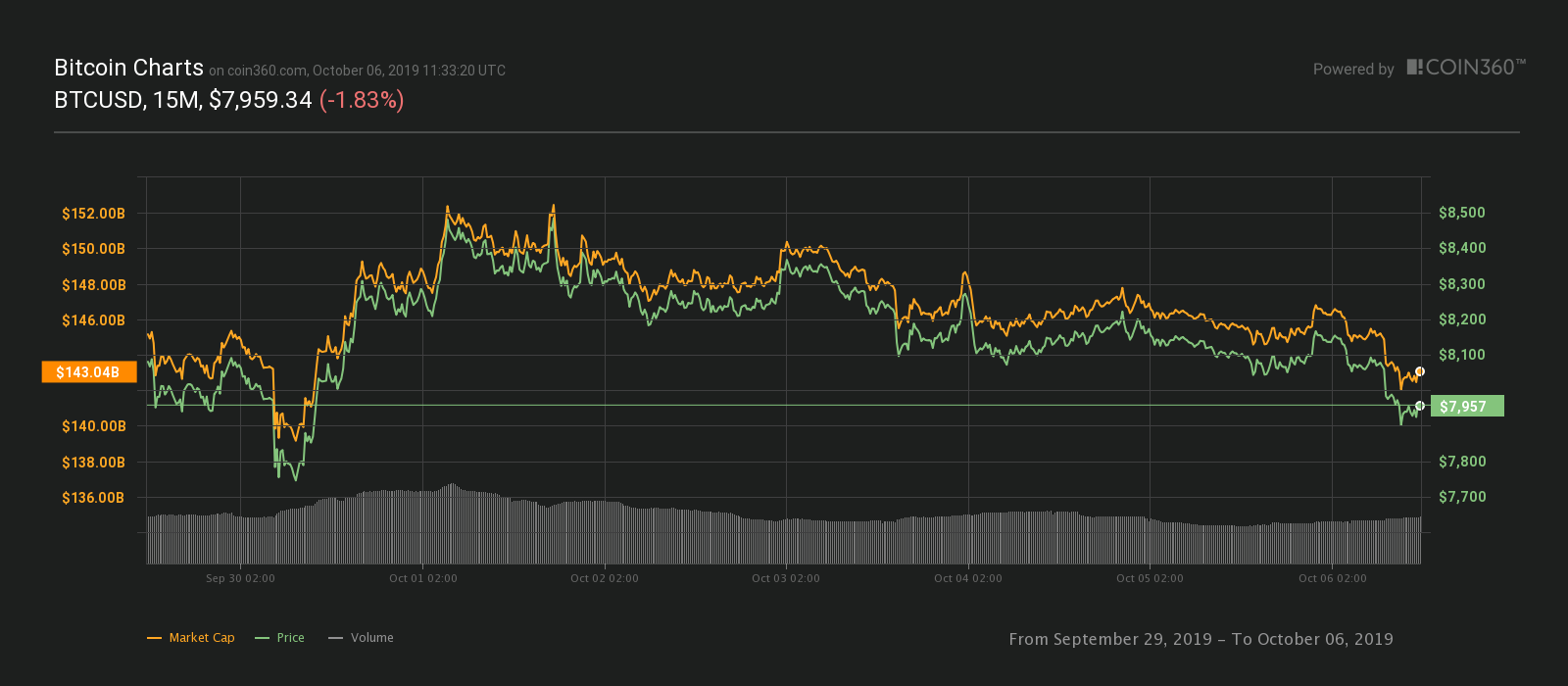The width and height of the screenshot is (1568, 686).
Task: Select the Oct 04 02:00 time label
Action: click(x=968, y=578)
